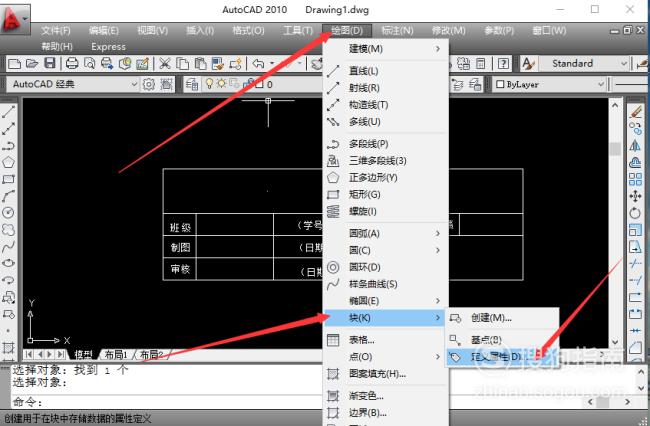Select the Rotate tool in right toolbar
The image size is (650, 426).
[x=635, y=213]
